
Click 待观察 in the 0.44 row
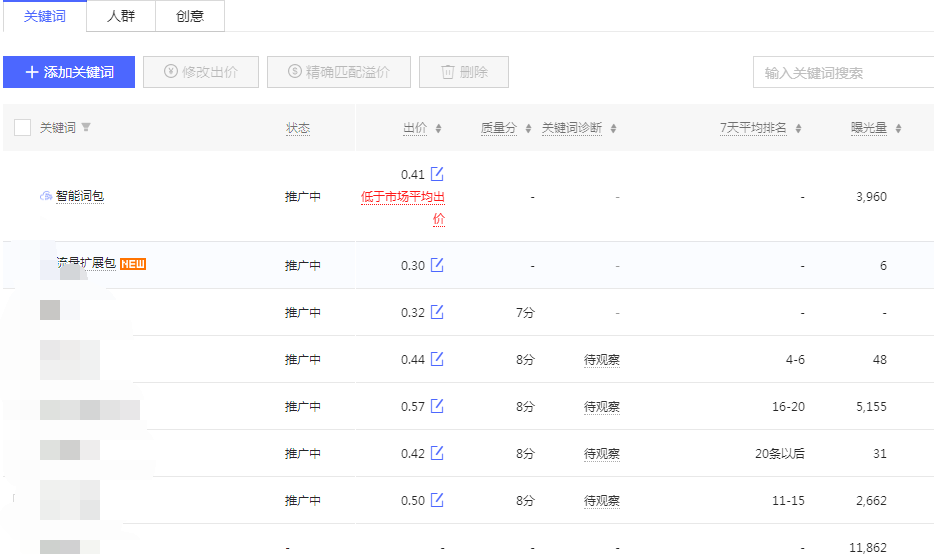pos(602,360)
